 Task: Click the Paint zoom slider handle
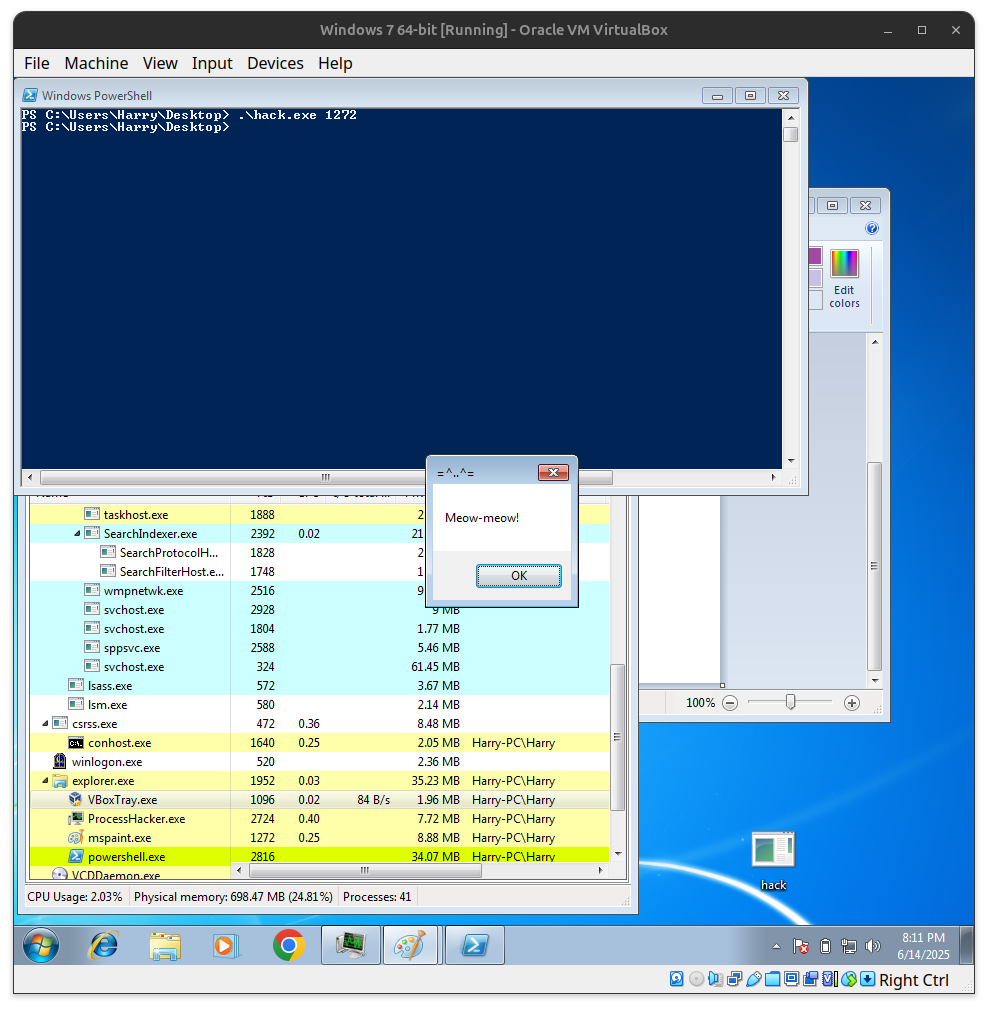[790, 702]
